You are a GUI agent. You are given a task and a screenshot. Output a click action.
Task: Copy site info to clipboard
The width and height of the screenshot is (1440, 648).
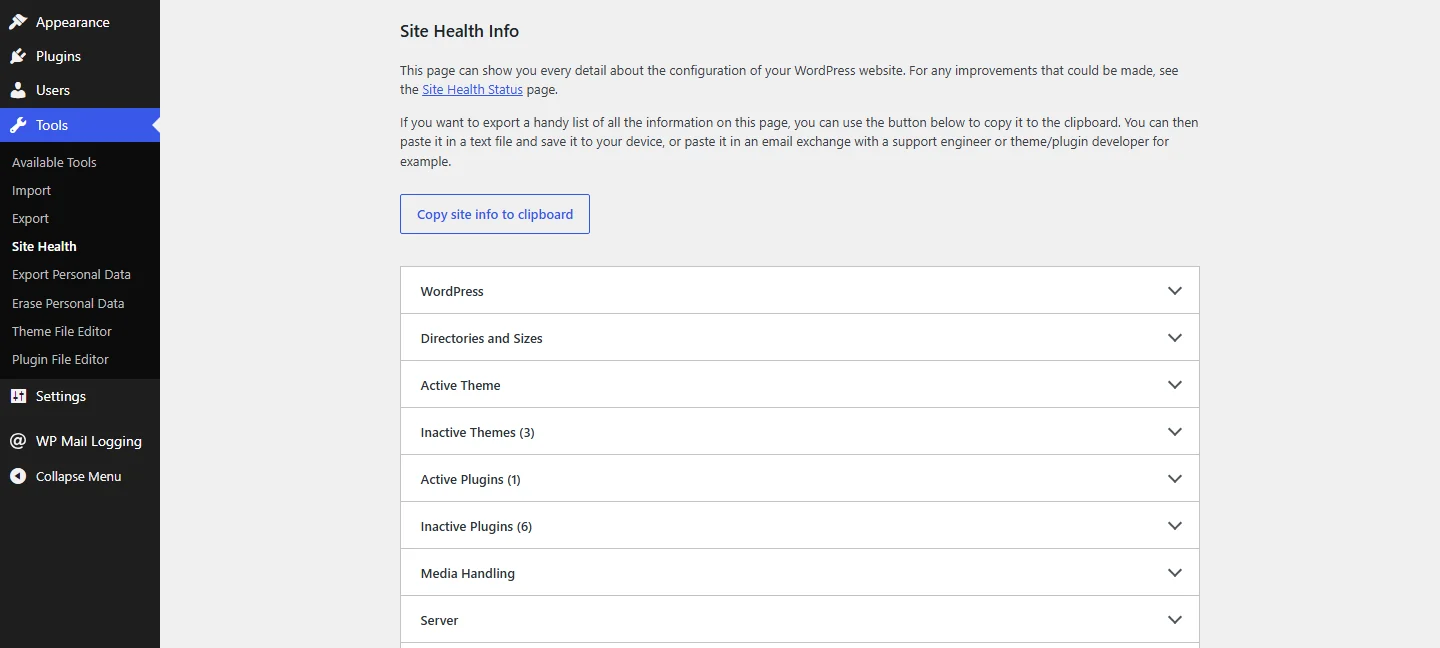point(495,214)
